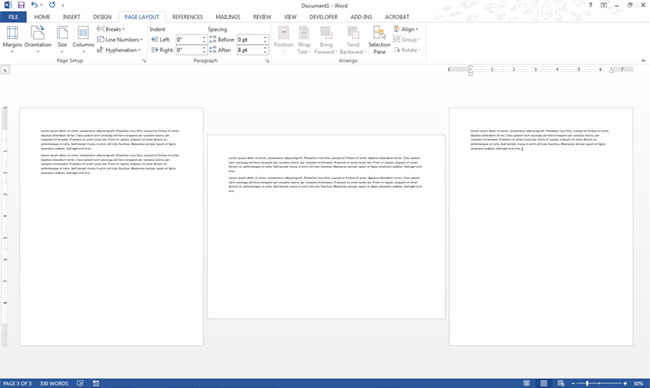Open the Breaks dropdown
The width and height of the screenshot is (650, 388).
[111, 29]
